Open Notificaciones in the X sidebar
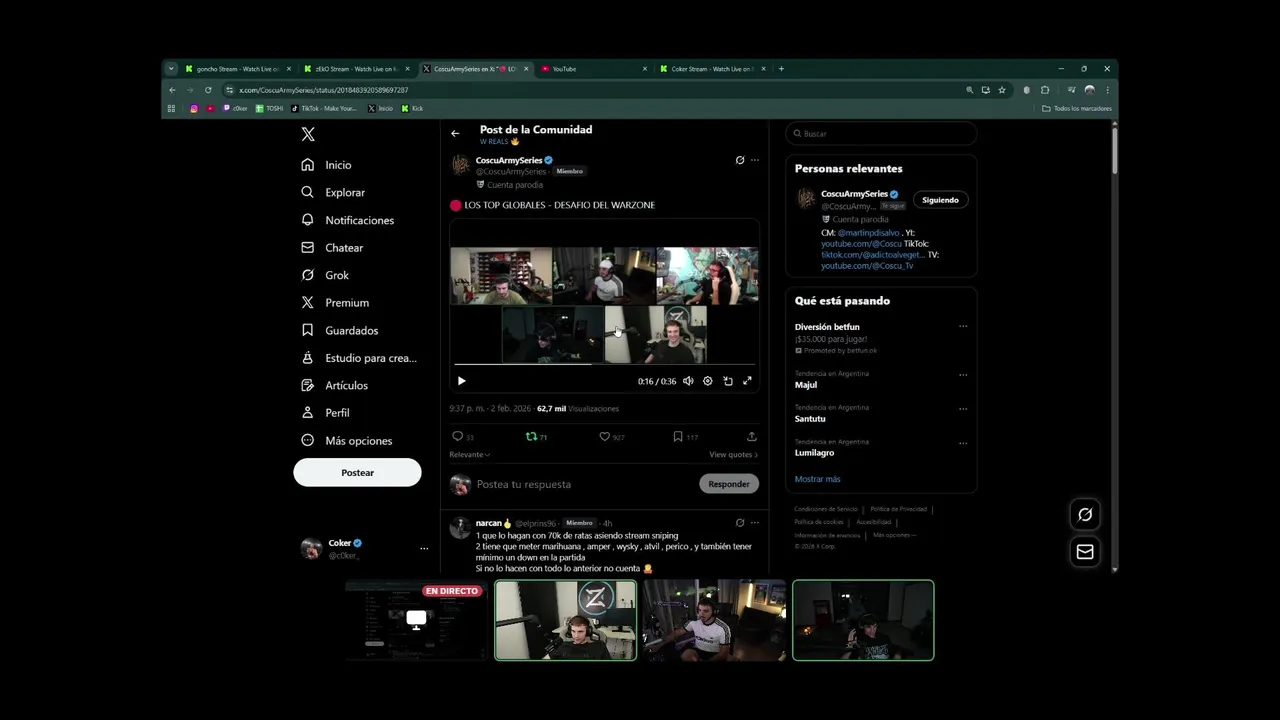 pos(348,220)
